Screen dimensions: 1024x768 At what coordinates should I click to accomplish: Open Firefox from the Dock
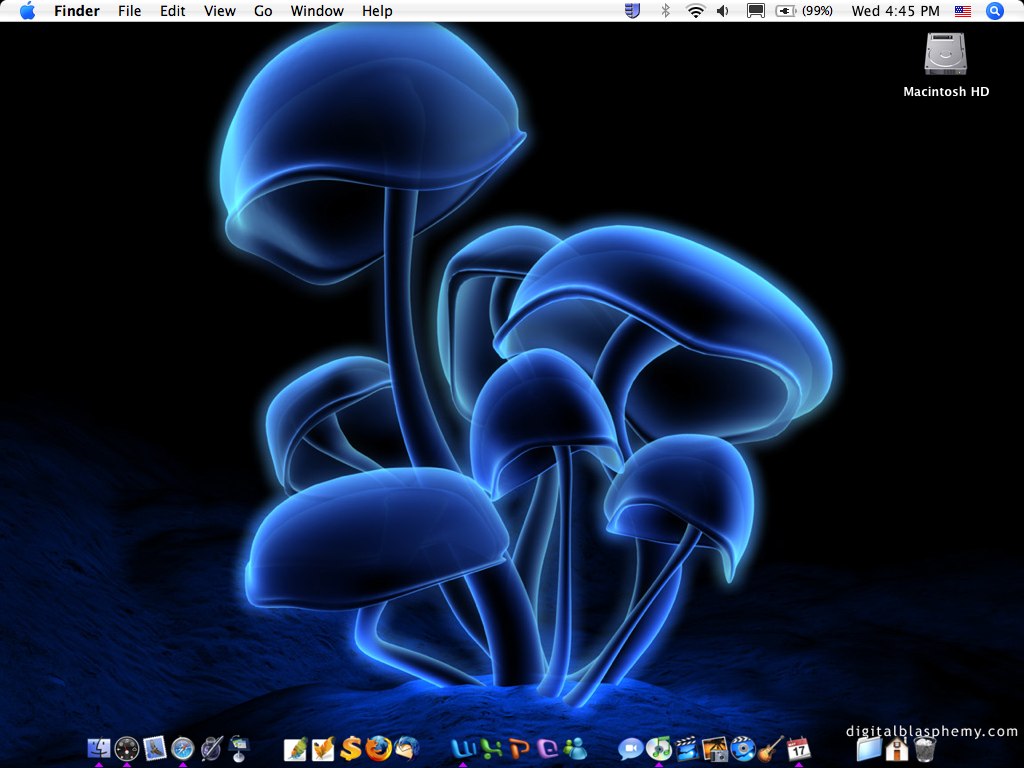click(378, 748)
